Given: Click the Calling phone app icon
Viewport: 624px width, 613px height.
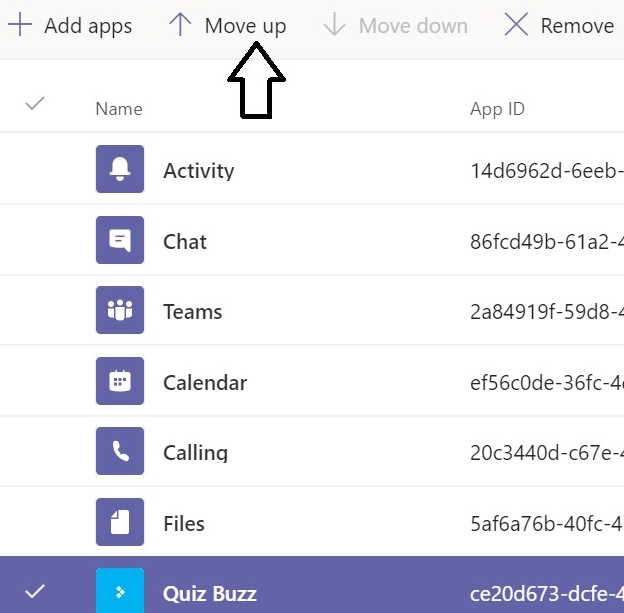Looking at the screenshot, I should (x=120, y=451).
